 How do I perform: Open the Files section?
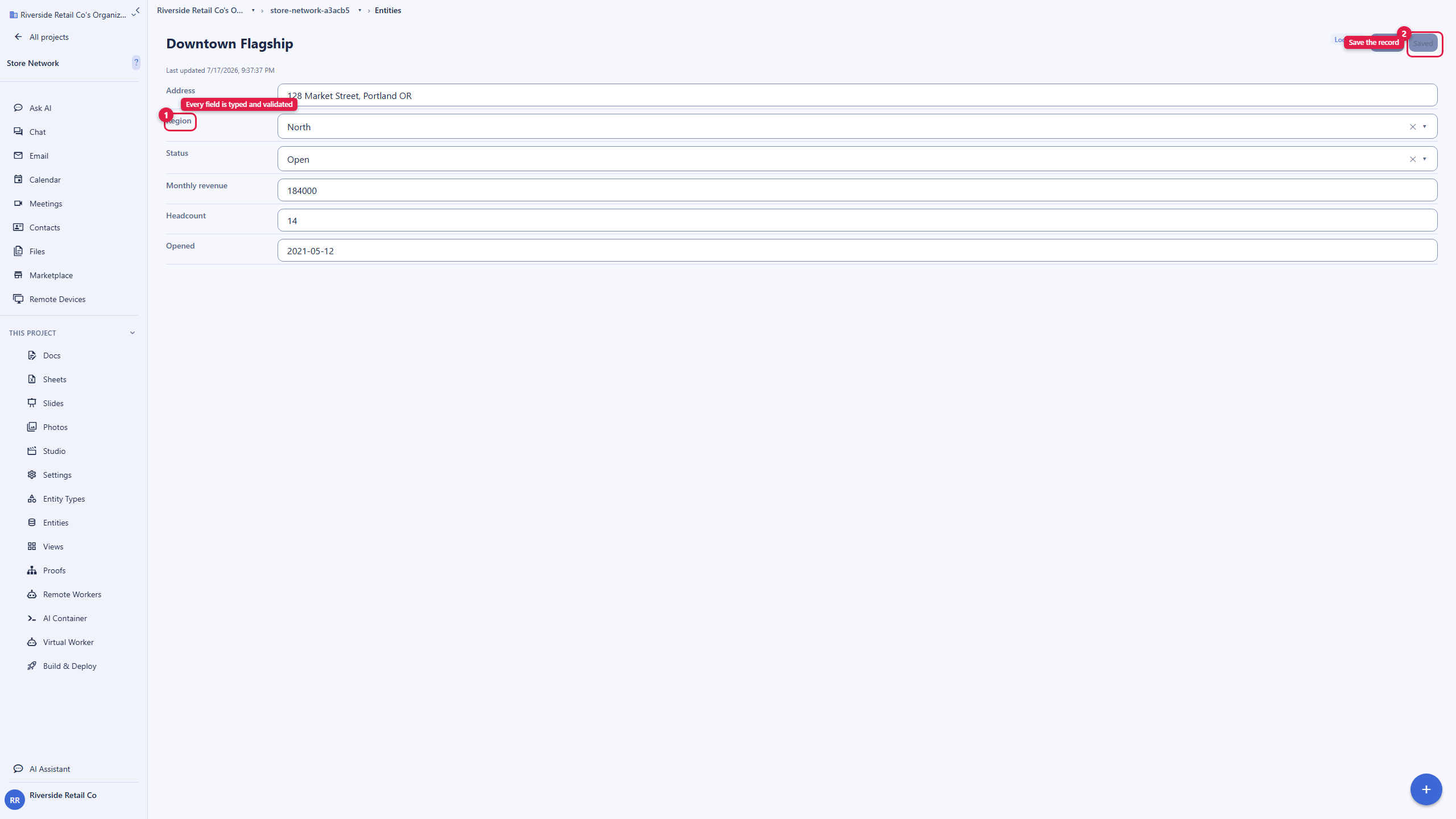pyautogui.click(x=37, y=251)
